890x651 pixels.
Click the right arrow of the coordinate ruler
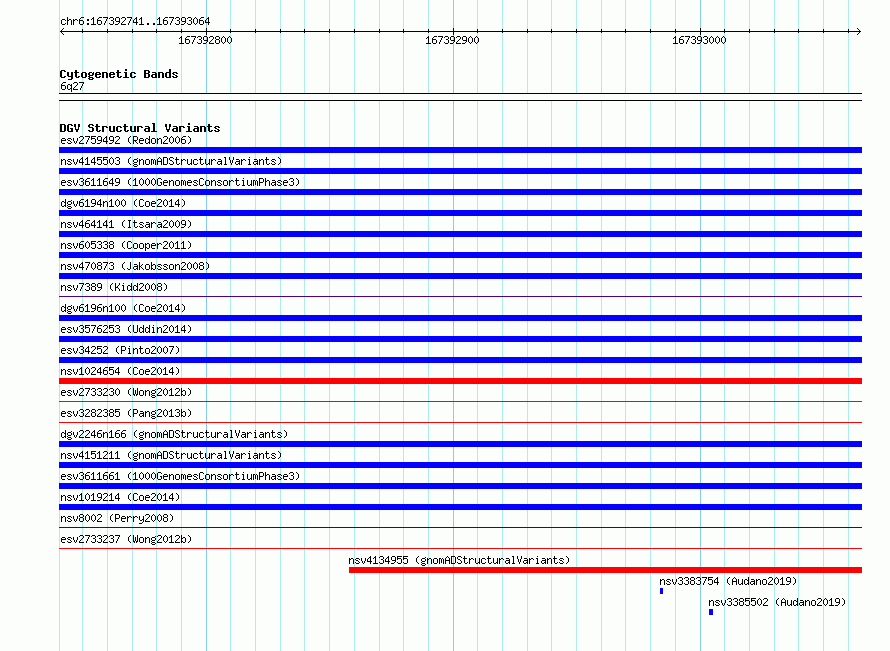pyautogui.click(x=859, y=31)
